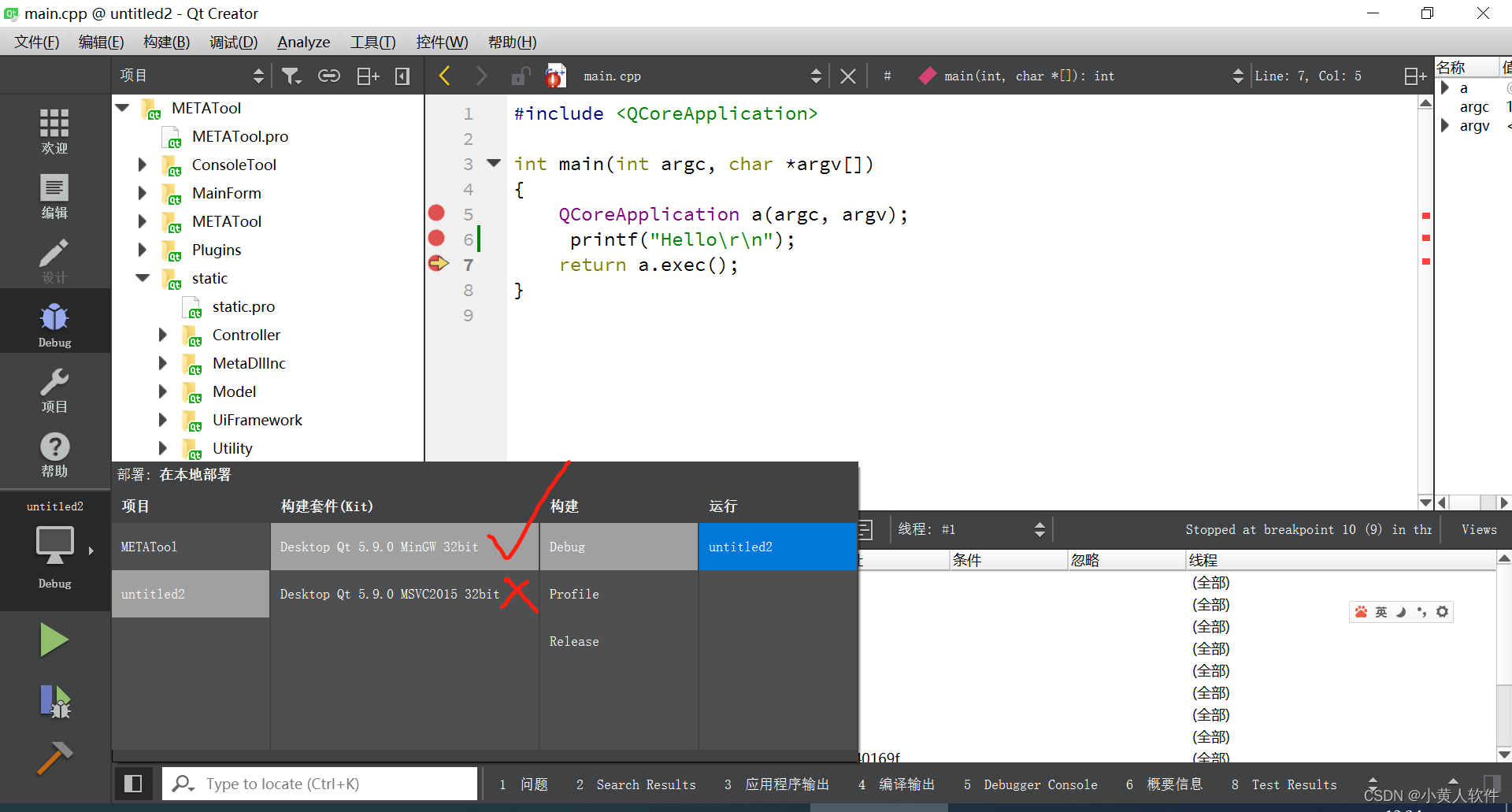Expand the Controller folder in the project tree
This screenshot has height=812, width=1512.
pos(163,335)
